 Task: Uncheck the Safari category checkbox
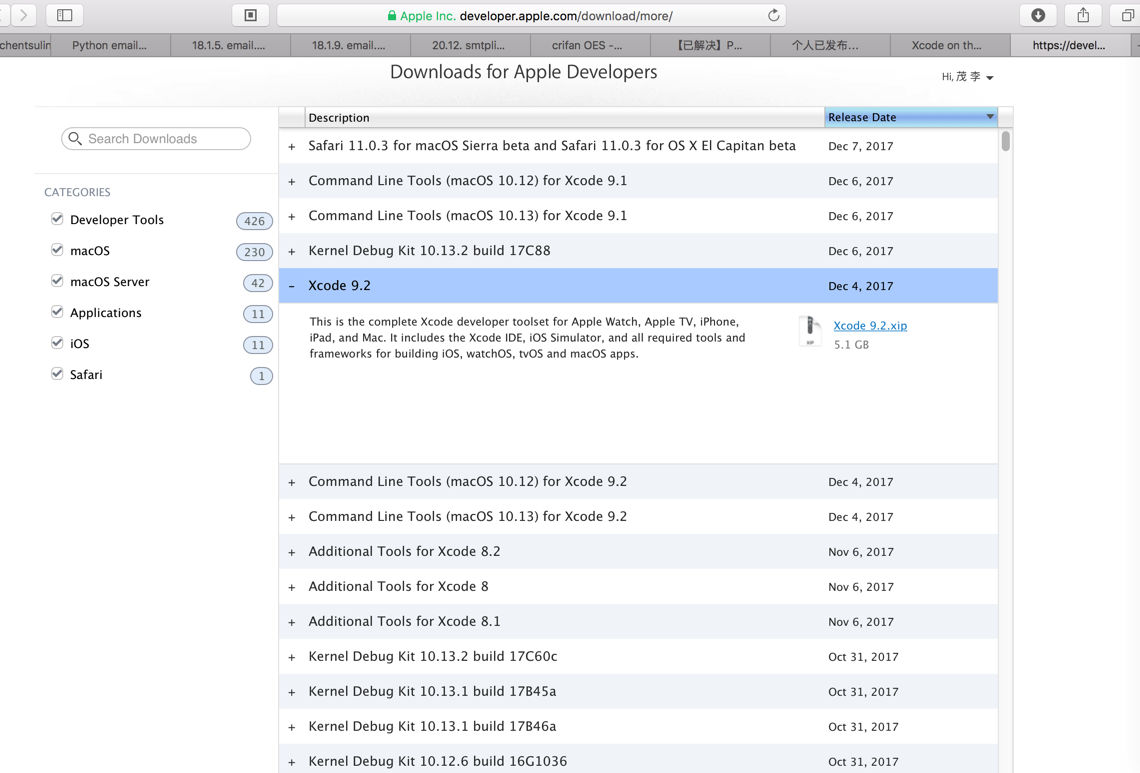(57, 374)
